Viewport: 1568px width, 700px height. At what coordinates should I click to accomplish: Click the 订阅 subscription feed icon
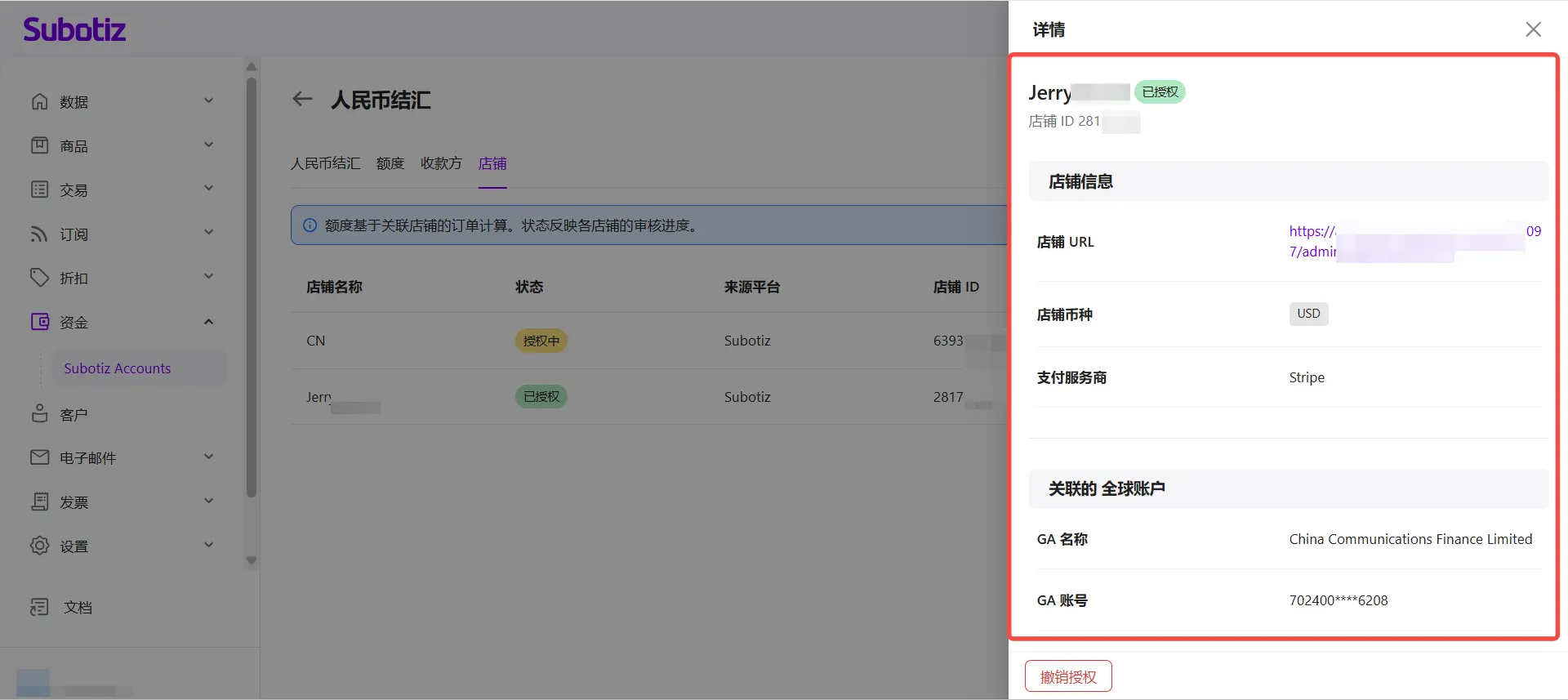point(39,234)
